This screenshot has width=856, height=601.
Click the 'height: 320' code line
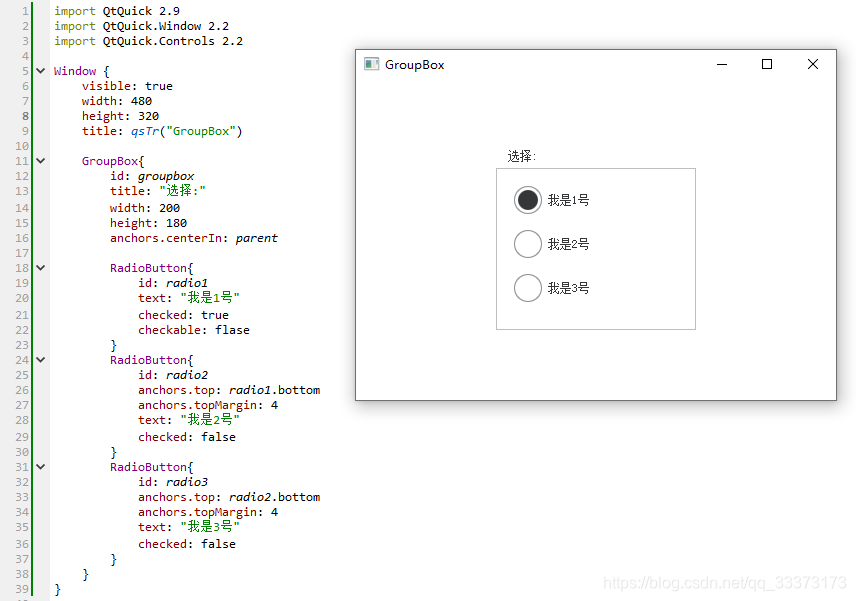tap(120, 116)
